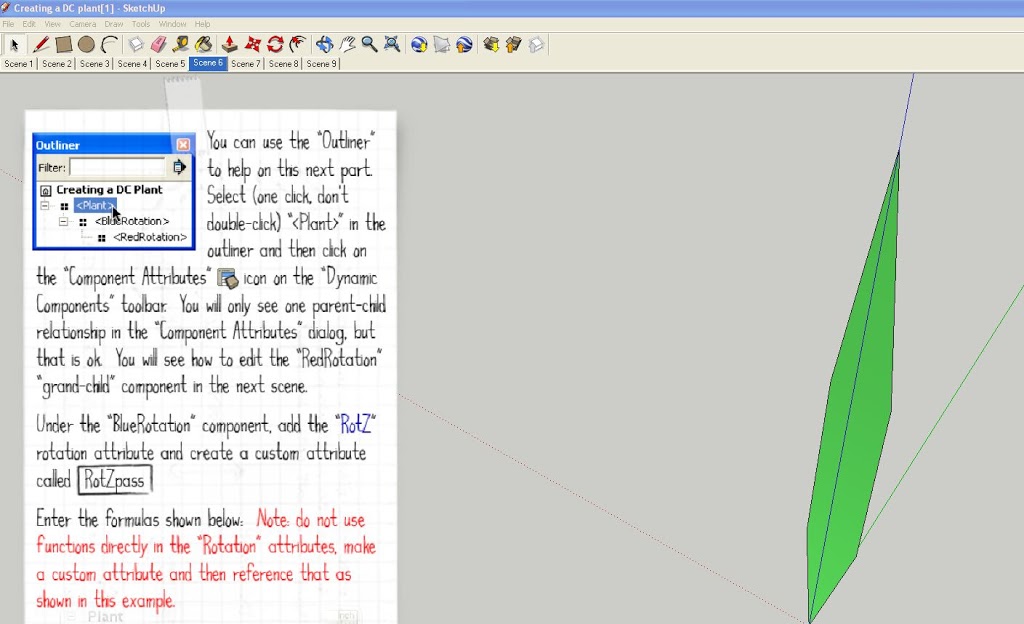Go to the Scene 3 tab
Screen dimensions: 1024x624
coord(95,64)
